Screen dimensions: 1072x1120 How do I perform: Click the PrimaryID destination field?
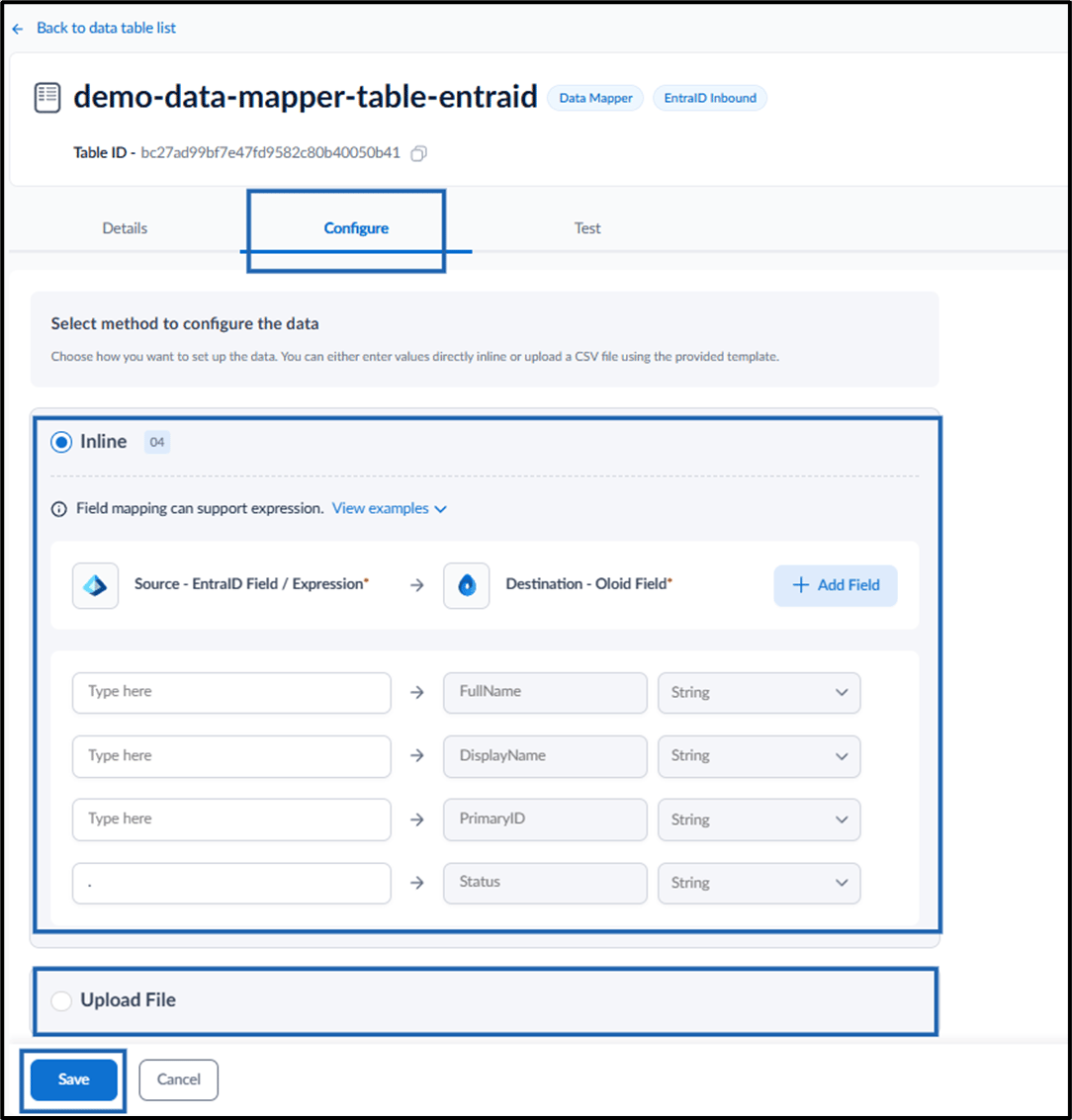point(545,819)
